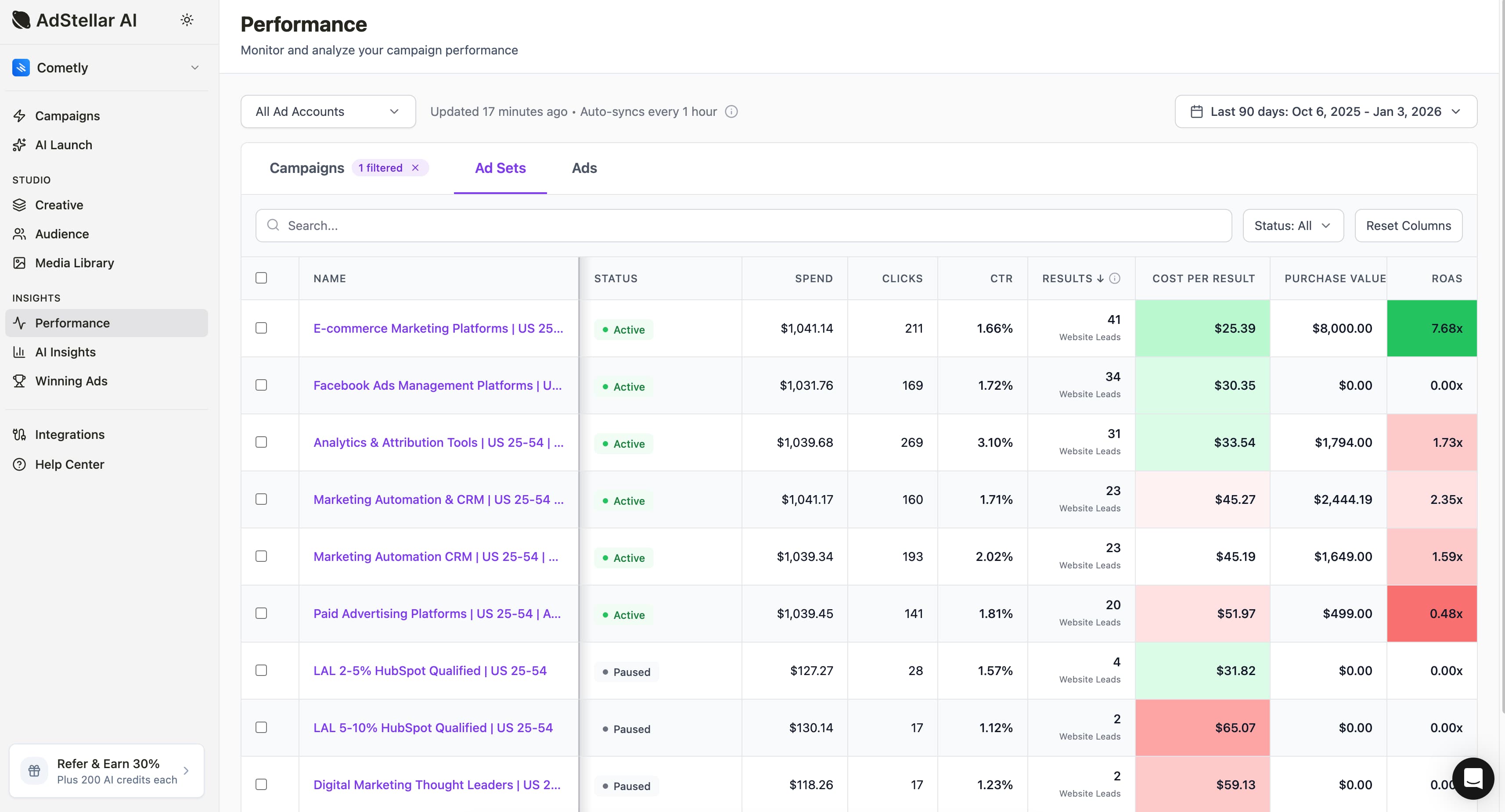The image size is (1505, 812).
Task: Select the Audience sidebar icon
Action: click(19, 234)
